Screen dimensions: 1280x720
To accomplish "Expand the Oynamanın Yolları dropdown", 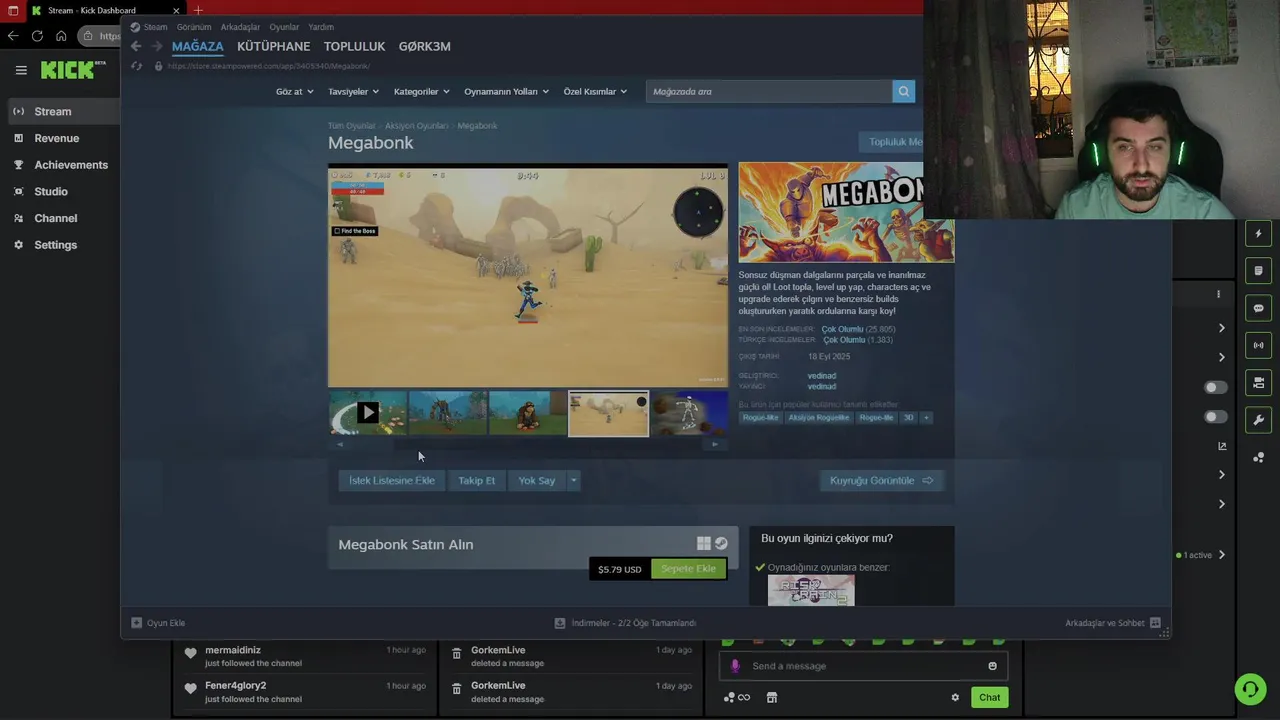I will pyautogui.click(x=506, y=91).
